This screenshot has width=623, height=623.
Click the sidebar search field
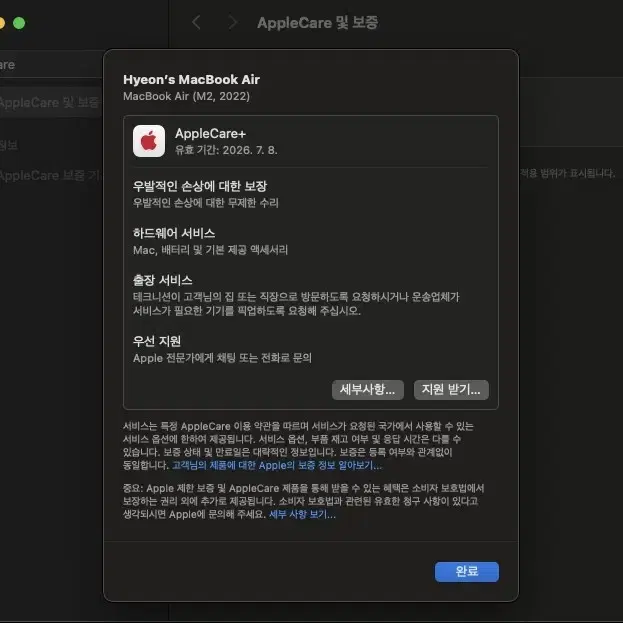point(51,64)
